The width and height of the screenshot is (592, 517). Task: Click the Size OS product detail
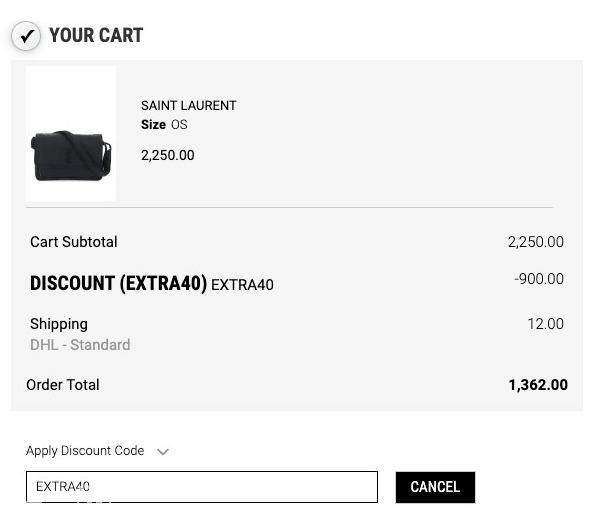coord(164,125)
